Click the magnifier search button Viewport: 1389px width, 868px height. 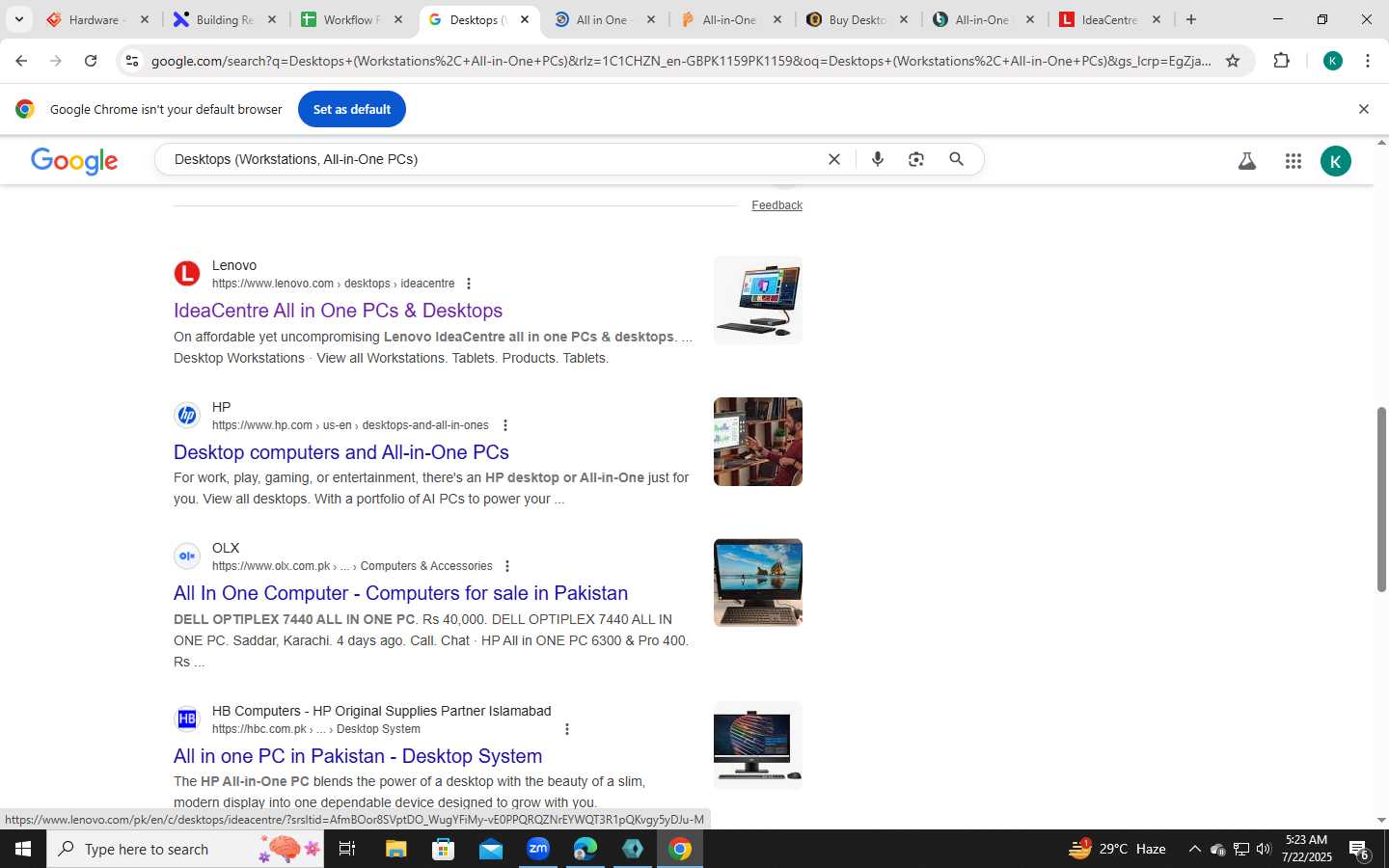[x=956, y=159]
